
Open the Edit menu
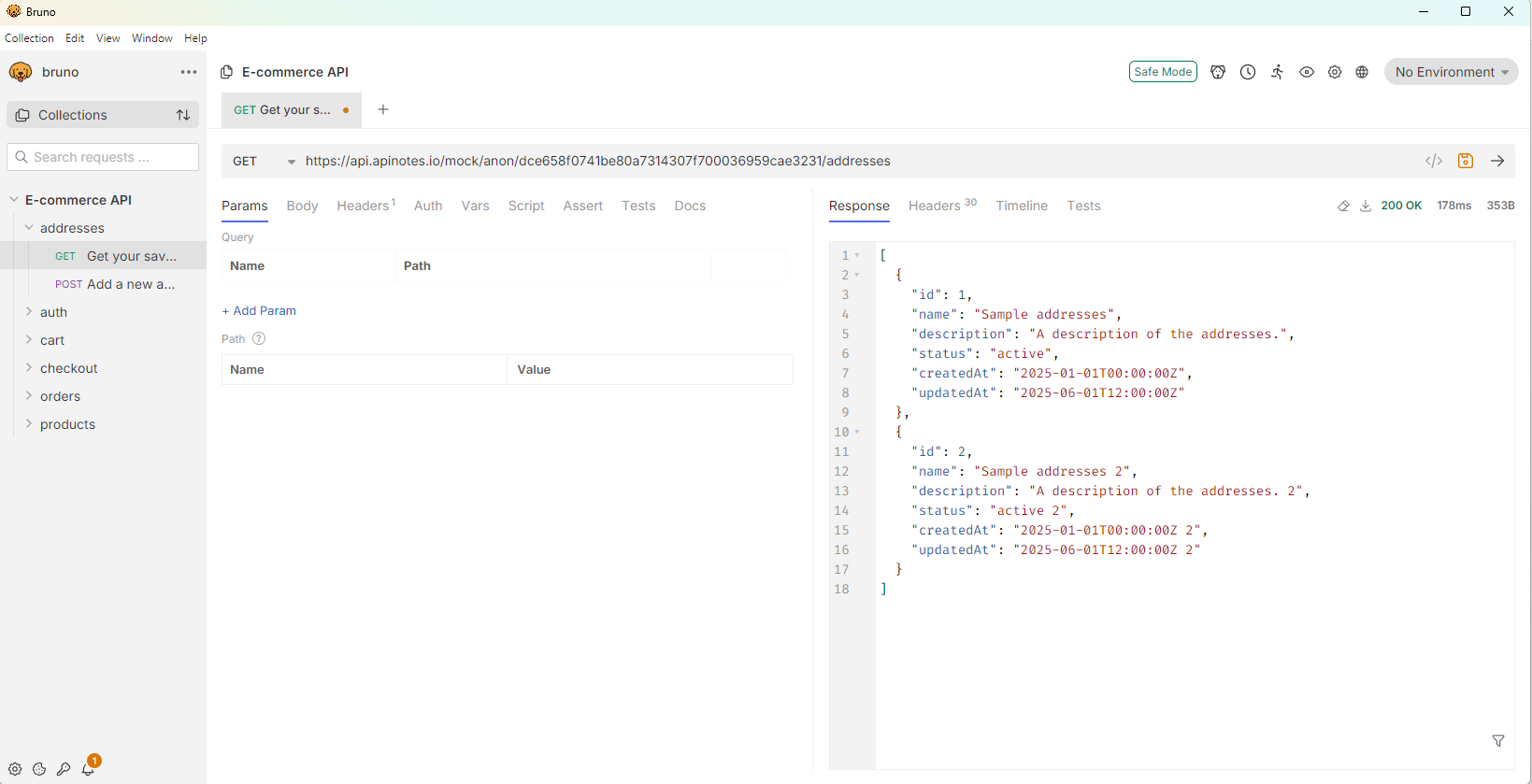tap(75, 38)
